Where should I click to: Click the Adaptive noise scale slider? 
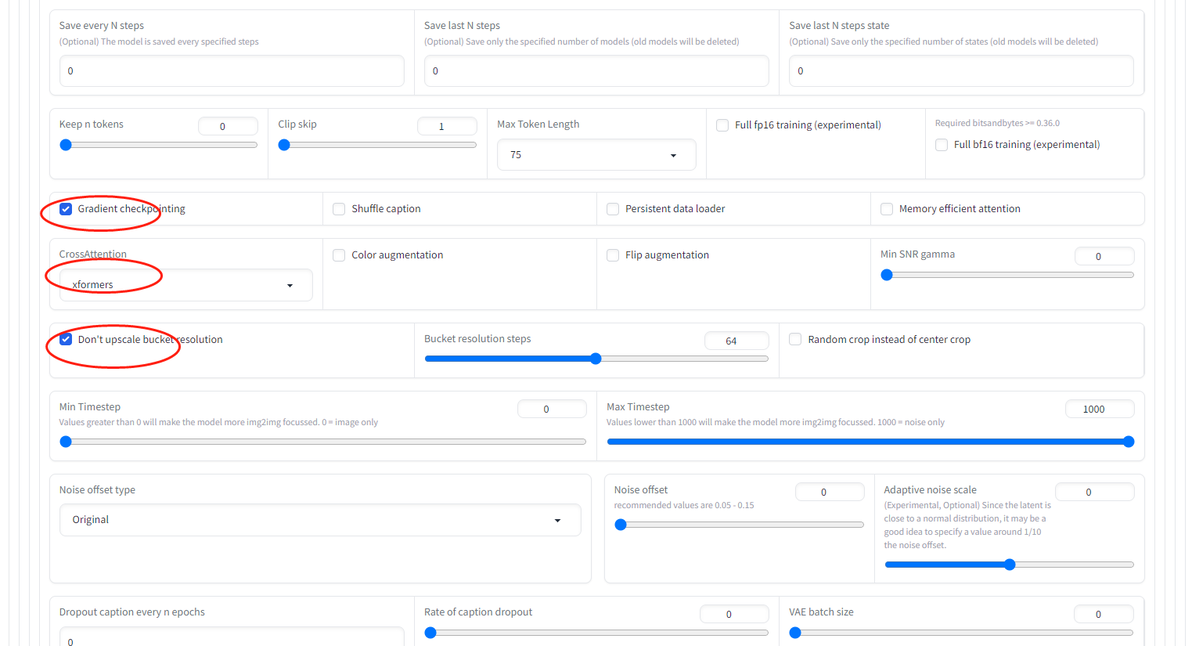1009,565
